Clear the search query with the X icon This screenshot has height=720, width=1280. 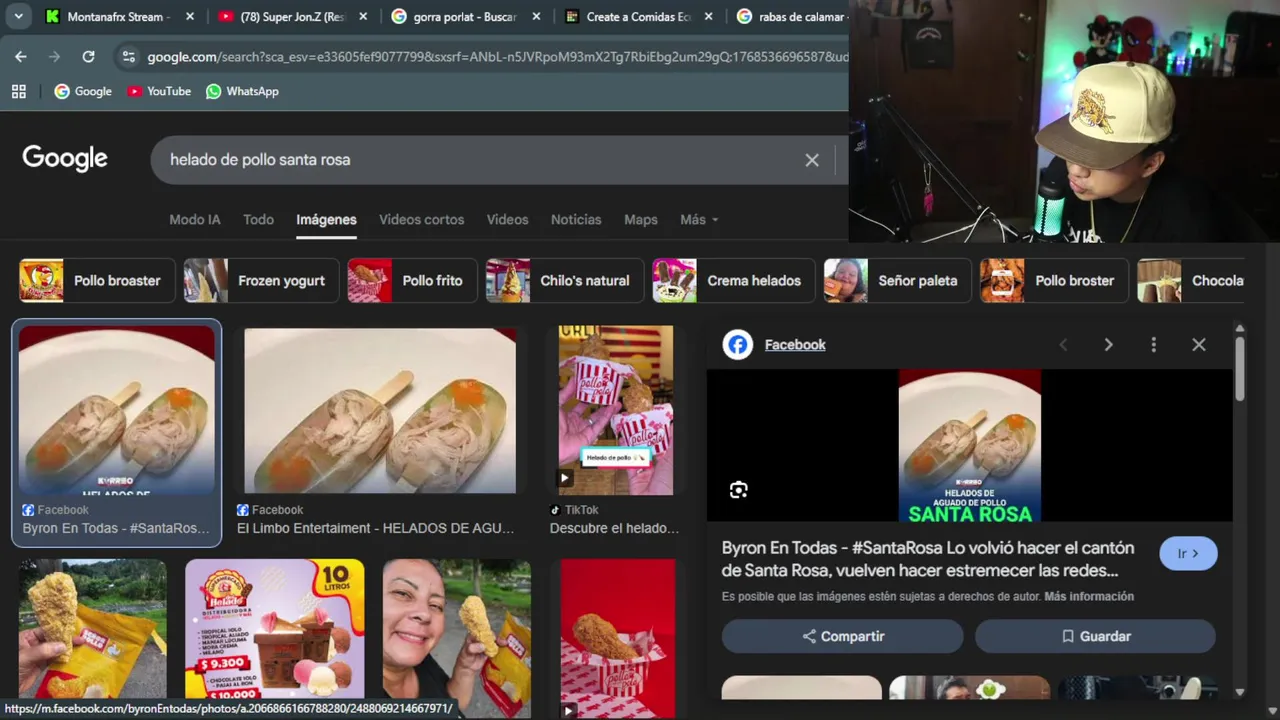[x=812, y=160]
